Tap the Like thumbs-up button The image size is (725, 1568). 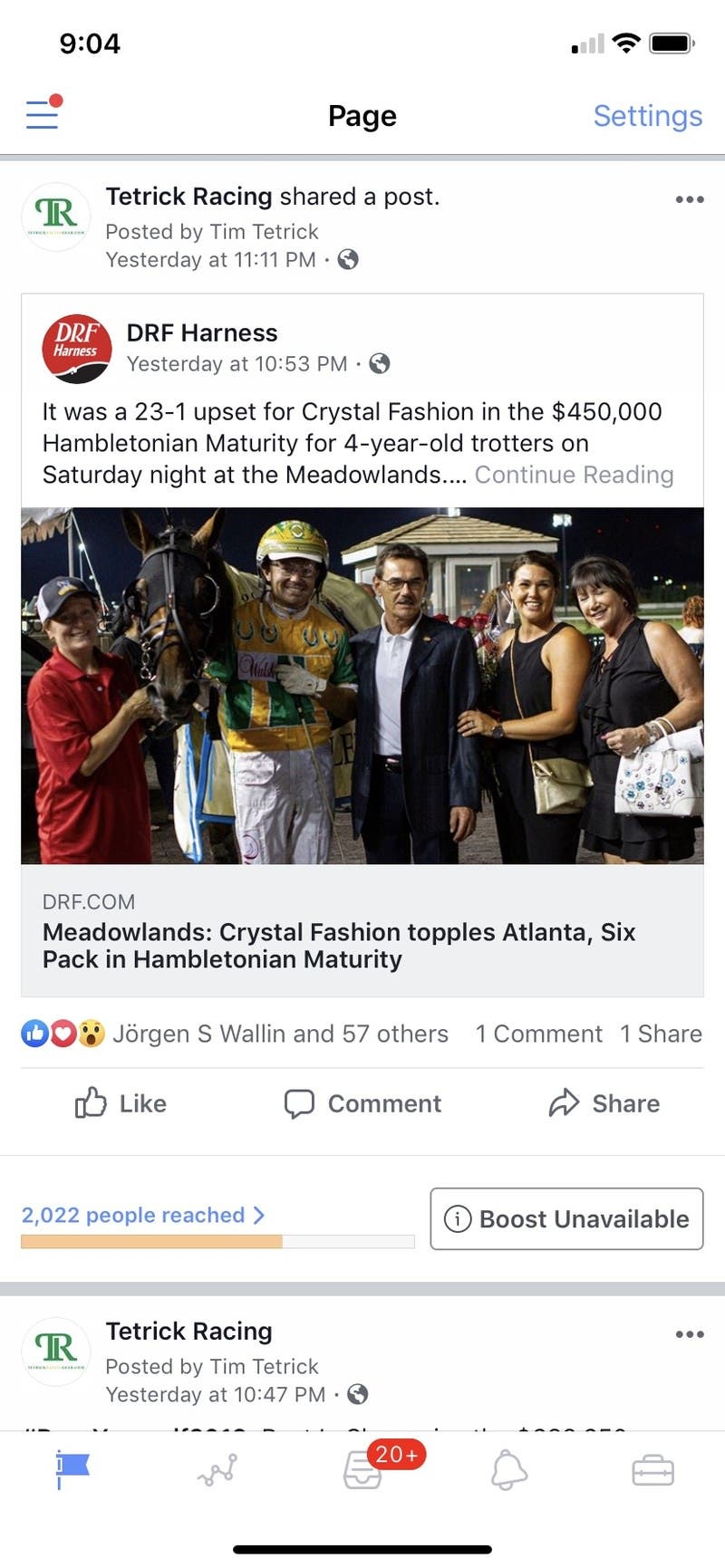(121, 1103)
